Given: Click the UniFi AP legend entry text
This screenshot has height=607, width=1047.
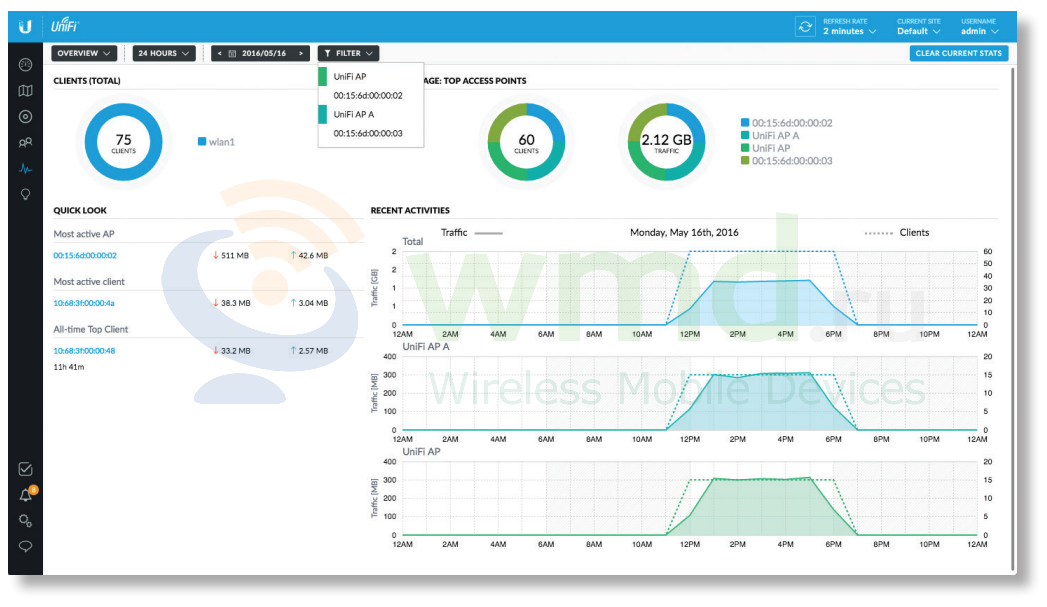Looking at the screenshot, I should tap(771, 148).
